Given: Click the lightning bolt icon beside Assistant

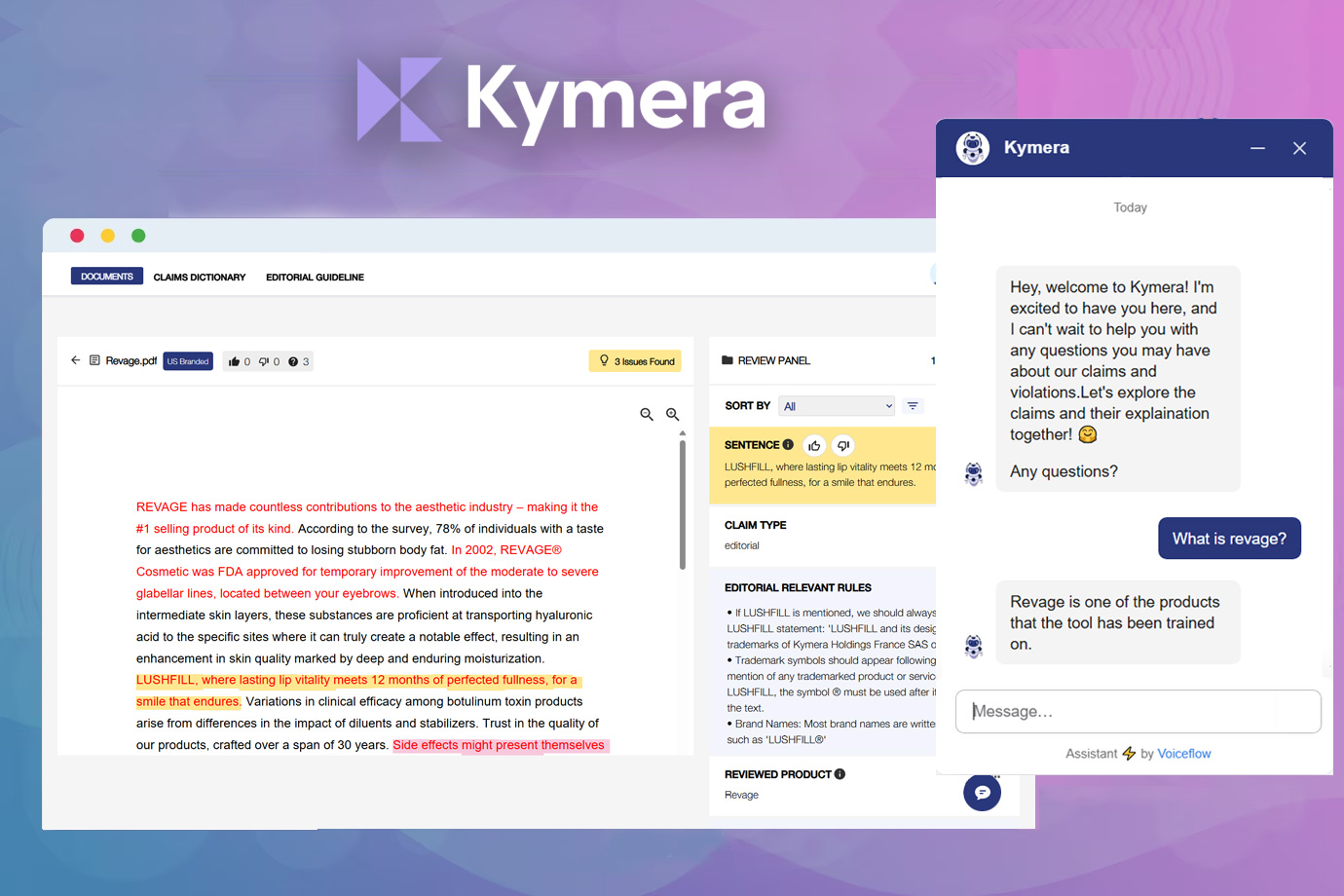Looking at the screenshot, I should 1129,754.
